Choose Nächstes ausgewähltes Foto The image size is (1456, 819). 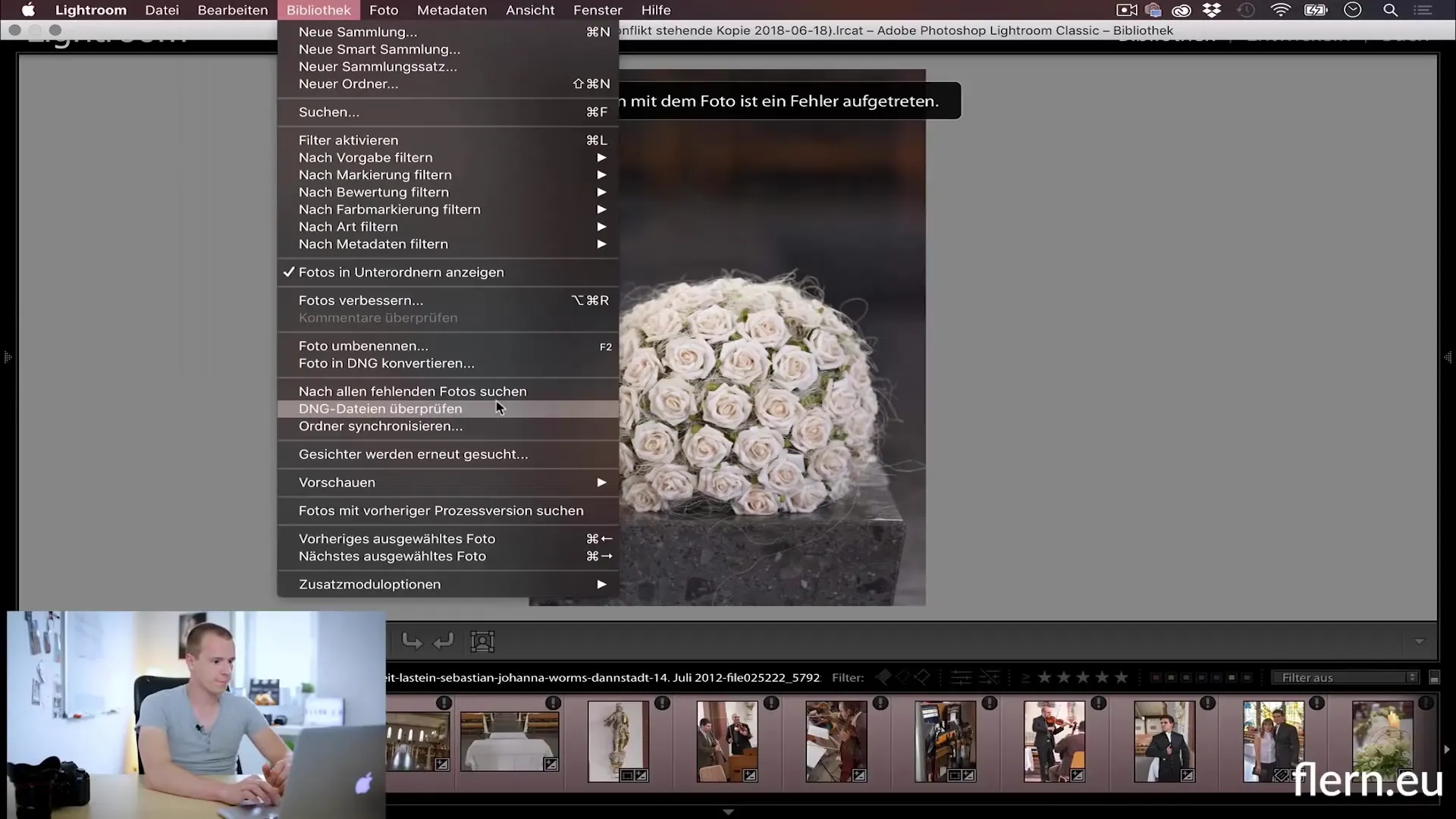pos(447,557)
